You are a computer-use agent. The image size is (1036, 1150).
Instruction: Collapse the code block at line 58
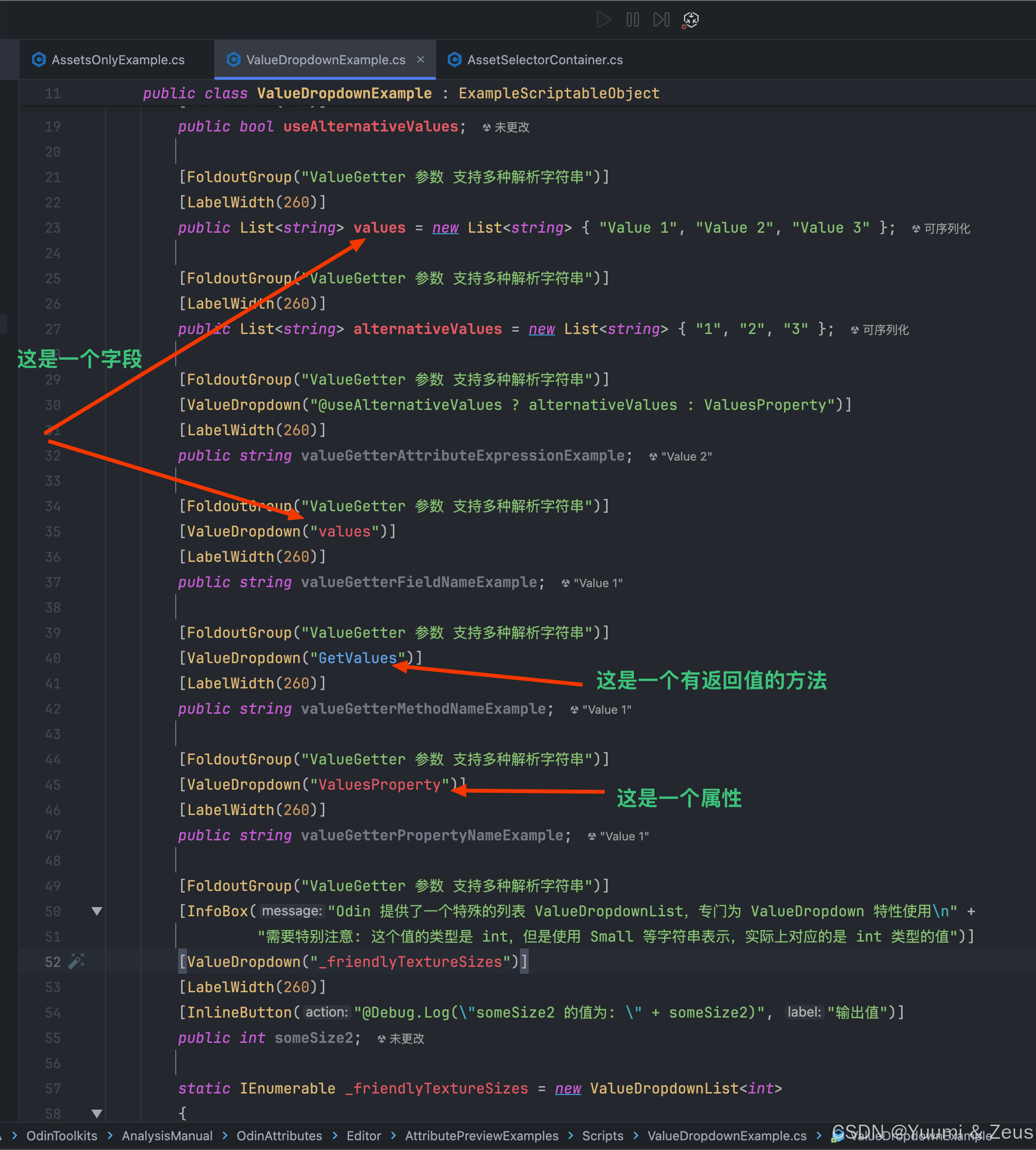coord(97,1113)
